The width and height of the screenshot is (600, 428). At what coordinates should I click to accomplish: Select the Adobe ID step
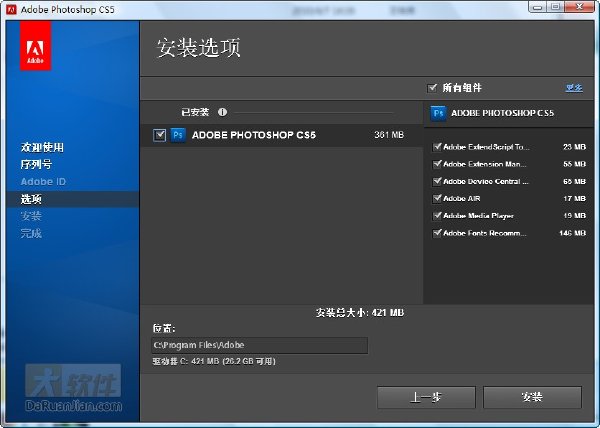[x=43, y=182]
